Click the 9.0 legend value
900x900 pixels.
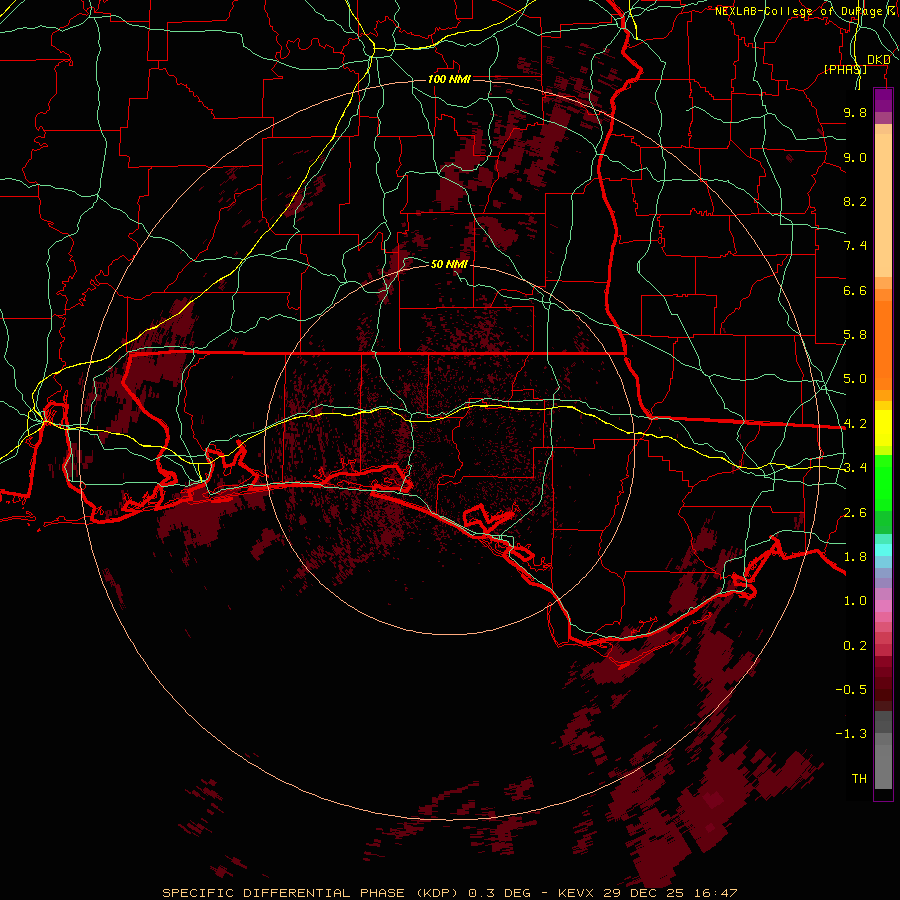(855, 157)
